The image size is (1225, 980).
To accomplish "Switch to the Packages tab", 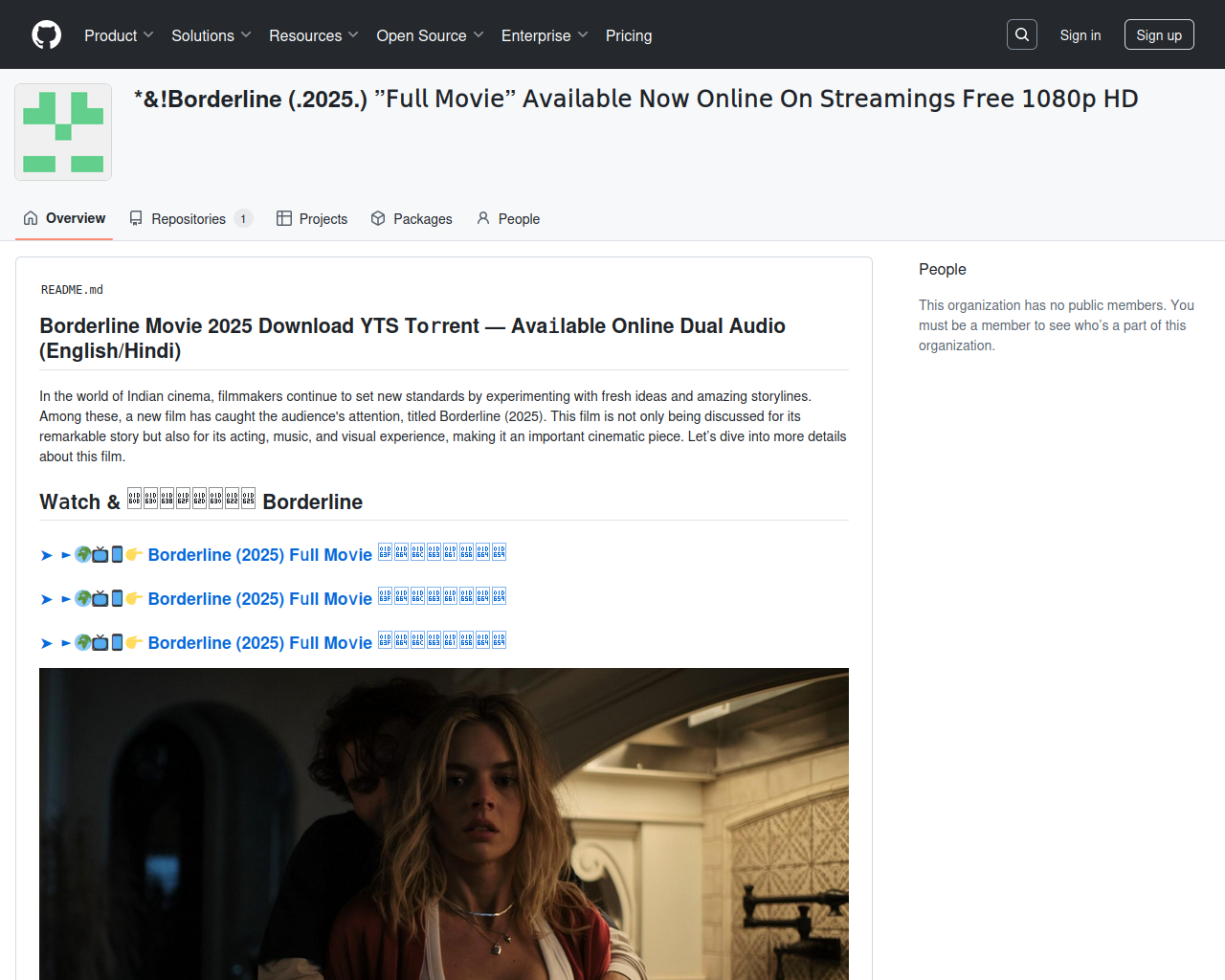I will point(412,218).
